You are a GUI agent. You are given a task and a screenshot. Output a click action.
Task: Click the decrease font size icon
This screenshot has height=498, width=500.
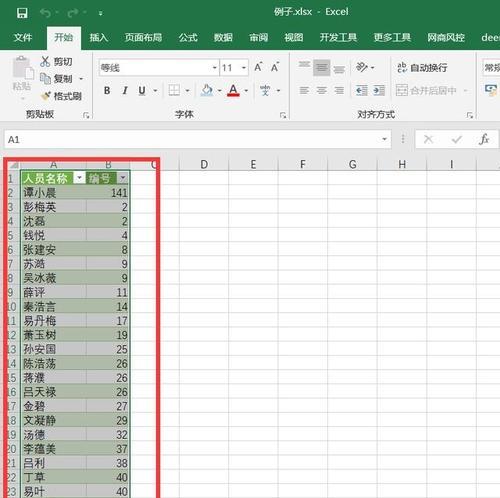(275, 67)
